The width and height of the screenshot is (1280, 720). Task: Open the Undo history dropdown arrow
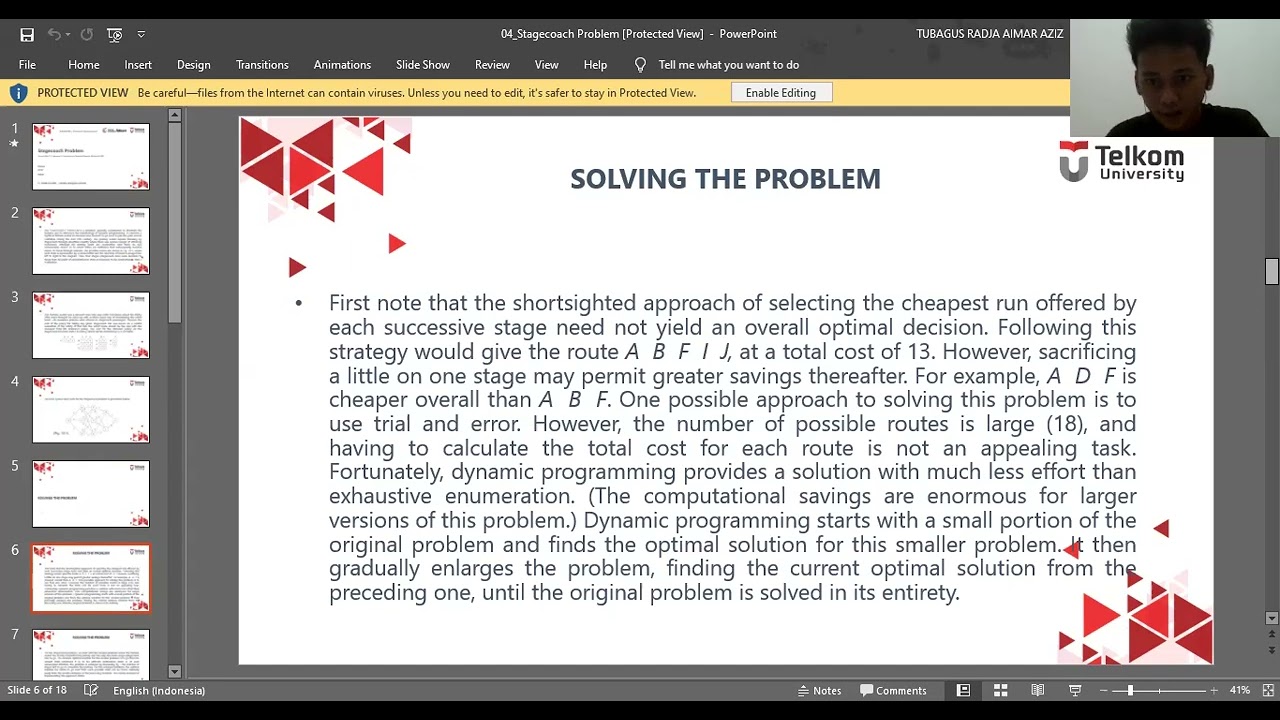[67, 34]
